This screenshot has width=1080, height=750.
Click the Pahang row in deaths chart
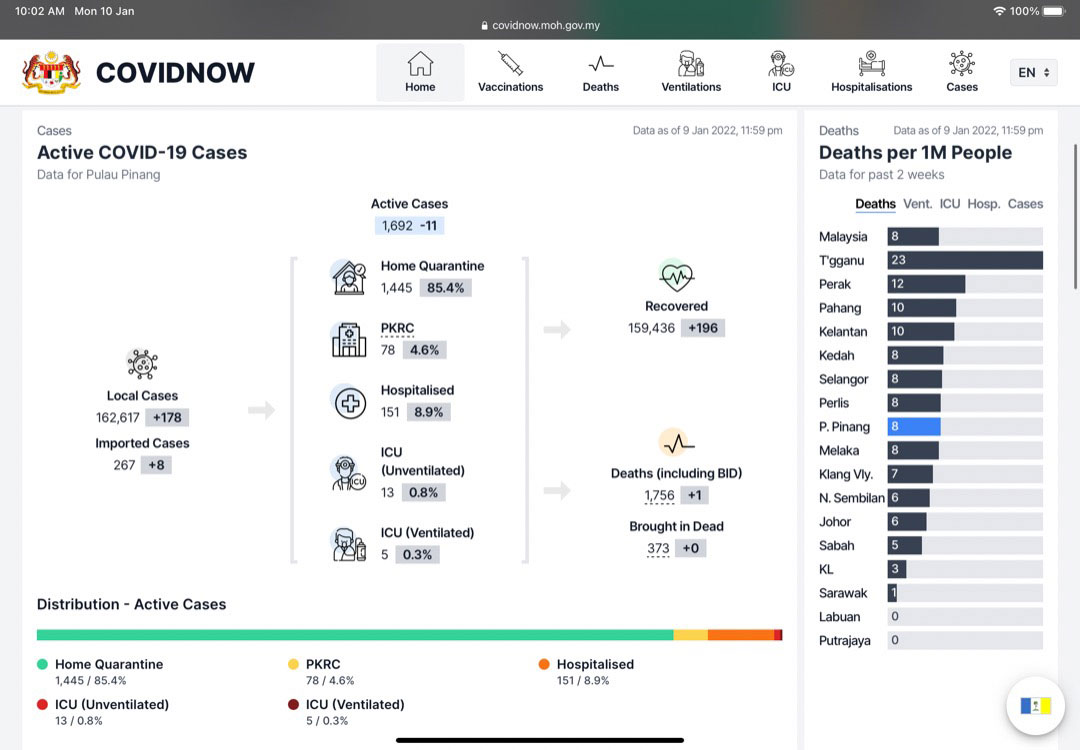point(931,308)
